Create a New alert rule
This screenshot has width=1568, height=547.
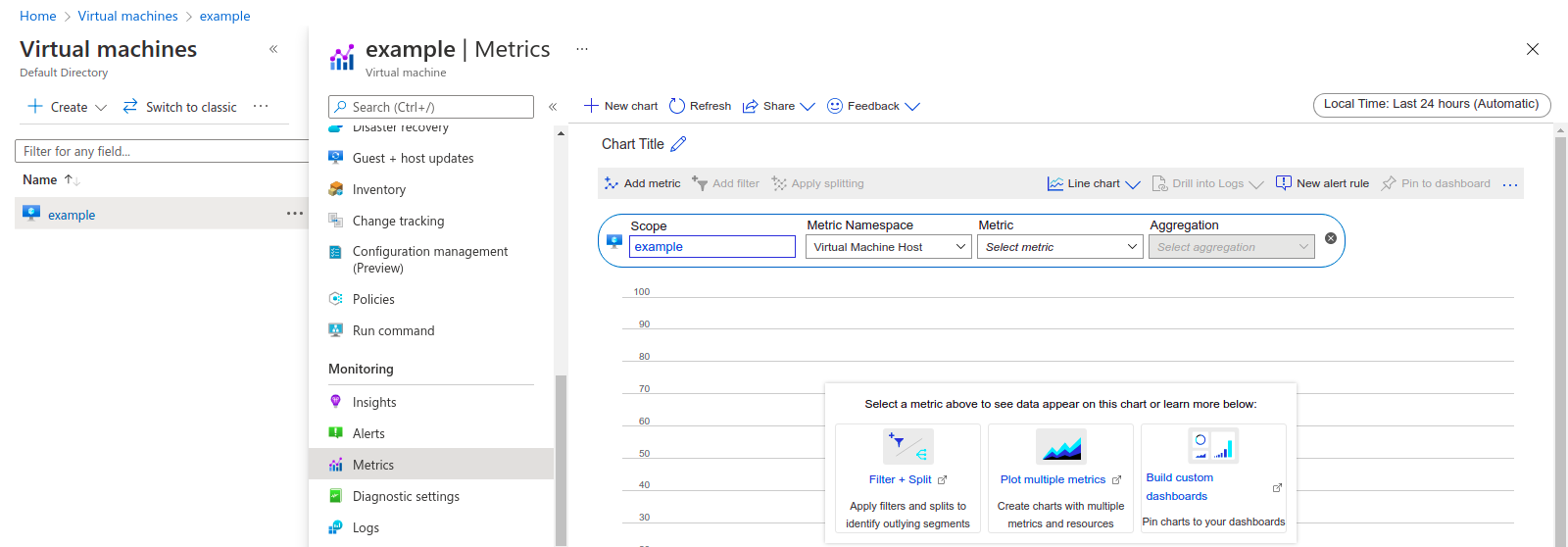(1322, 183)
